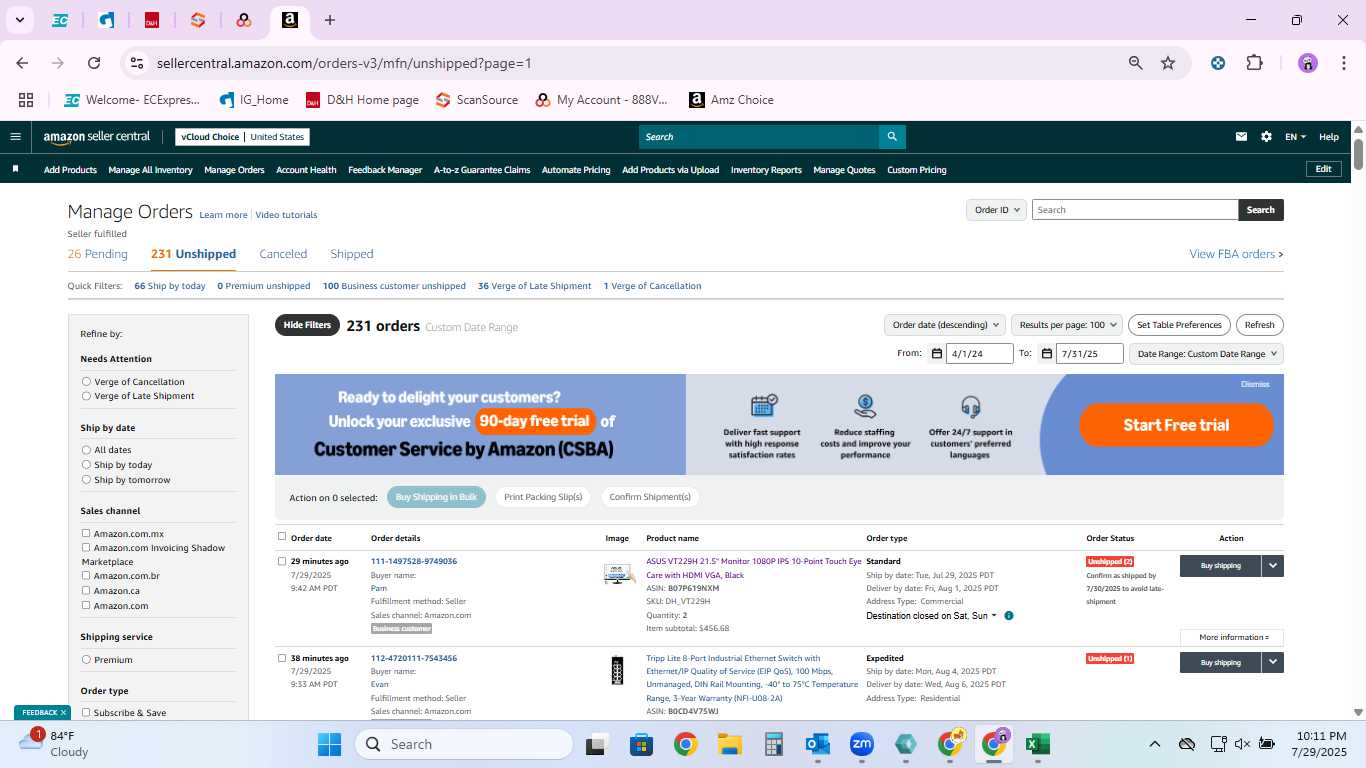This screenshot has height=768, width=1366.
Task: Click View FBA orders link
Action: coord(1236,254)
